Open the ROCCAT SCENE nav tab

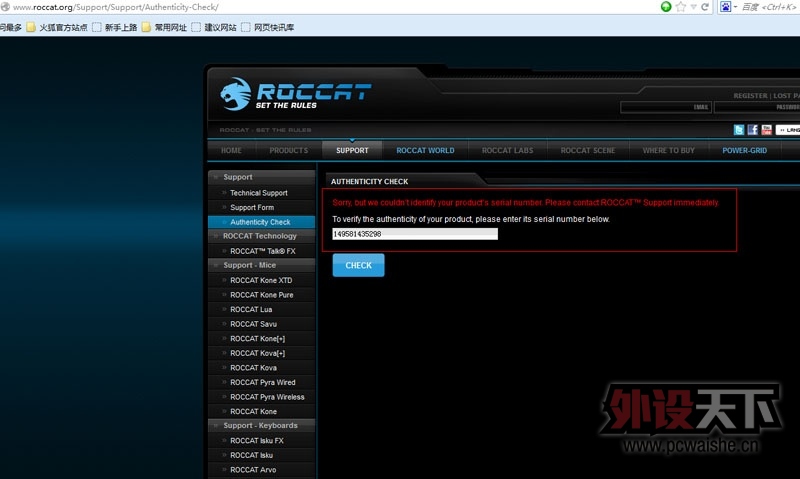tap(588, 150)
